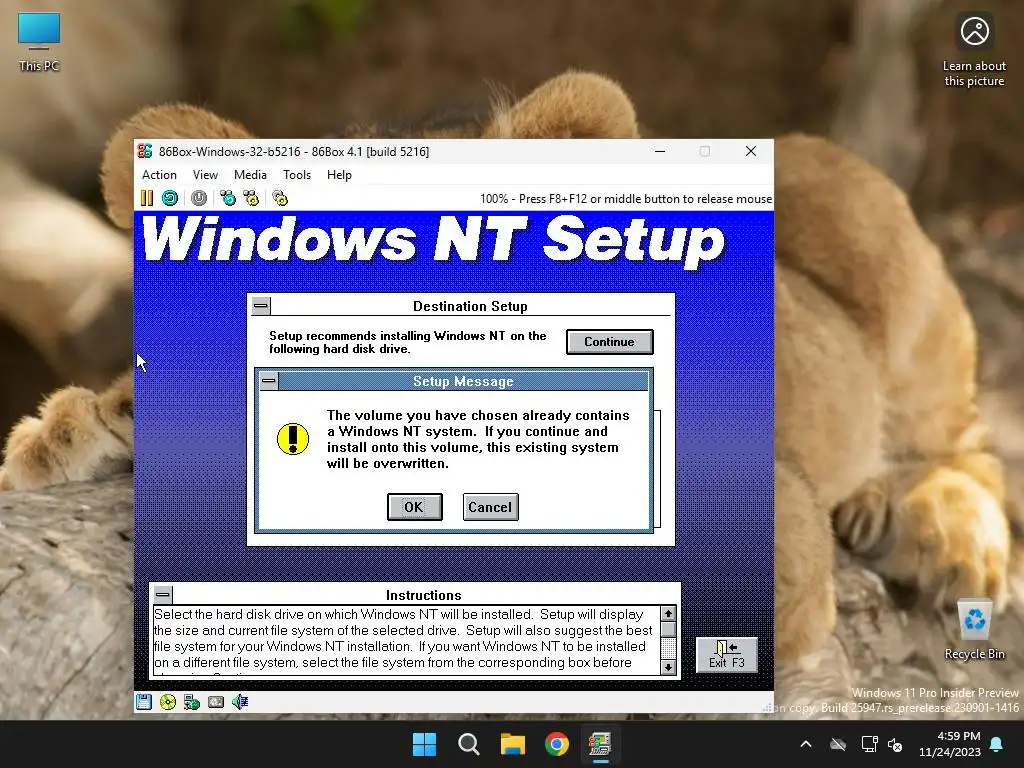
Task: Click Instructions scrollbar up arrow
Action: pos(668,614)
